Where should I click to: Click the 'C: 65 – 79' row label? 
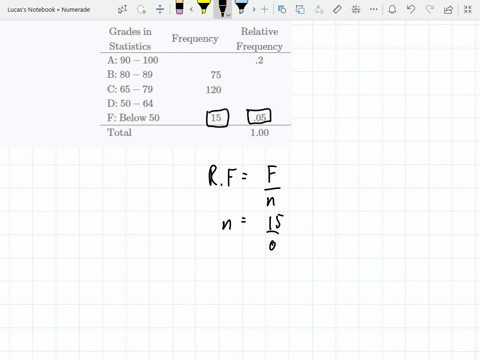(130, 89)
